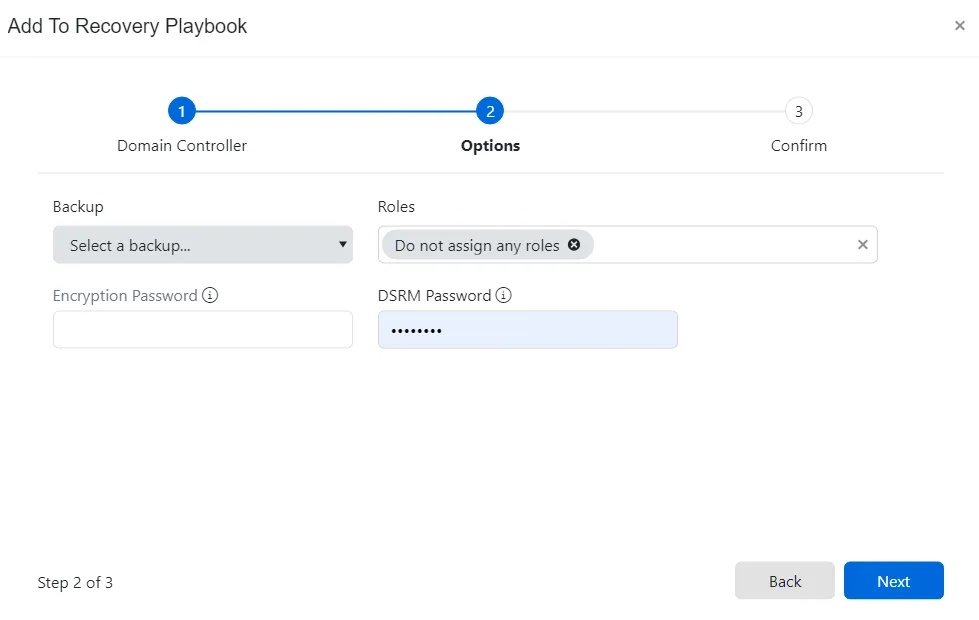Clear all selections in the Roles field
The height and width of the screenshot is (620, 979).
(x=862, y=245)
